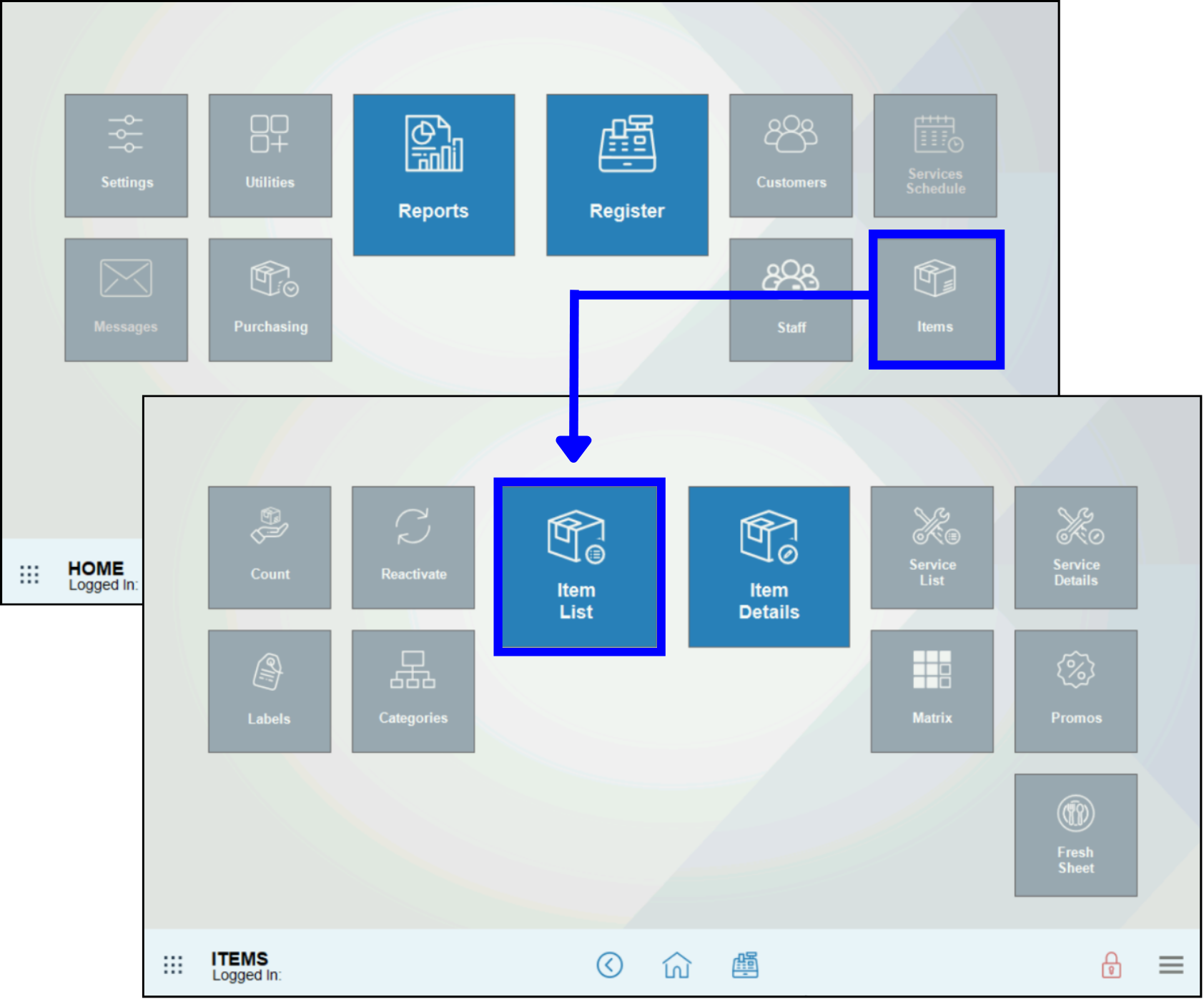Click the red lock icon

tap(1111, 965)
